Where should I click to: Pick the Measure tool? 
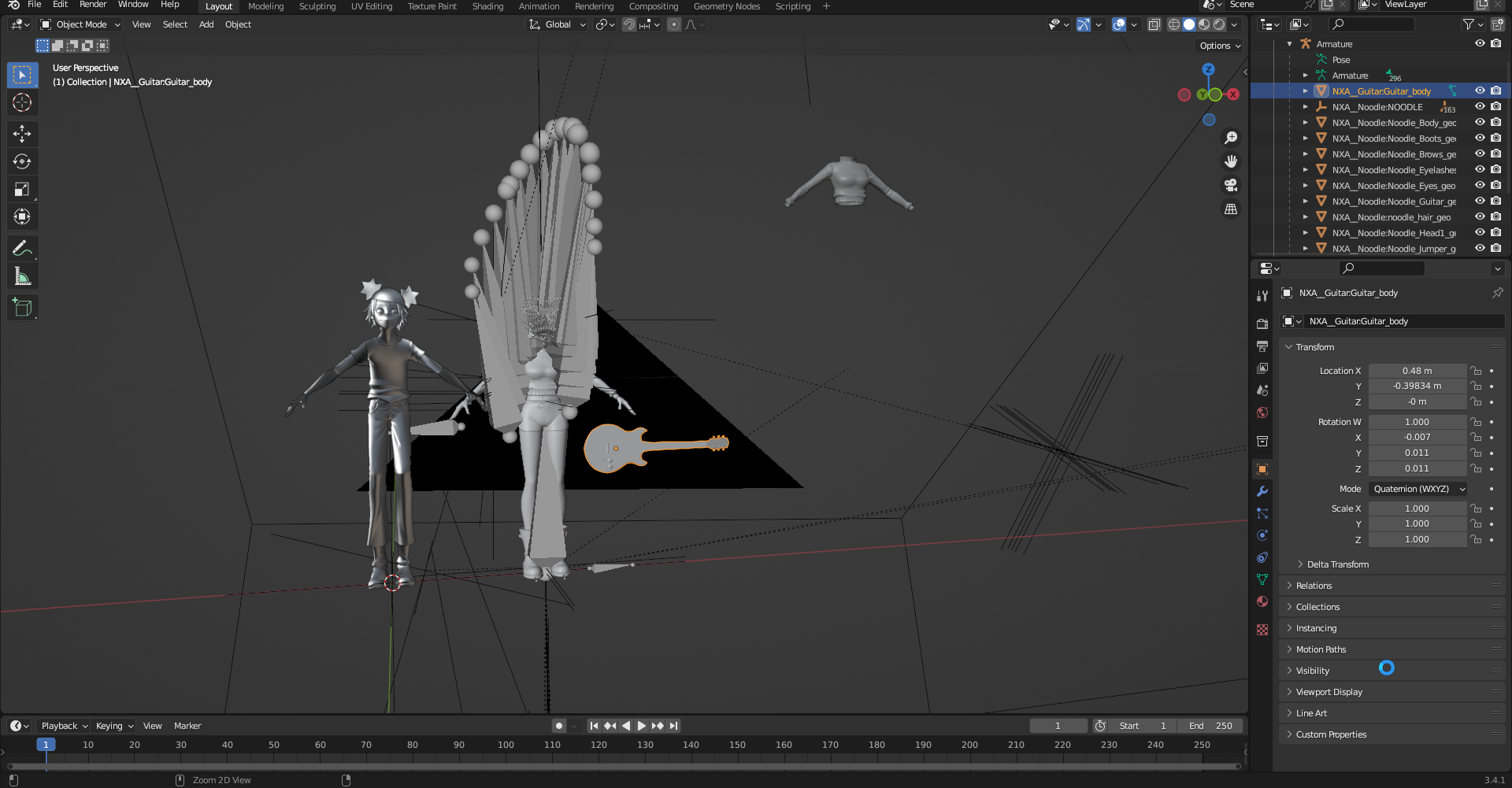click(22, 276)
